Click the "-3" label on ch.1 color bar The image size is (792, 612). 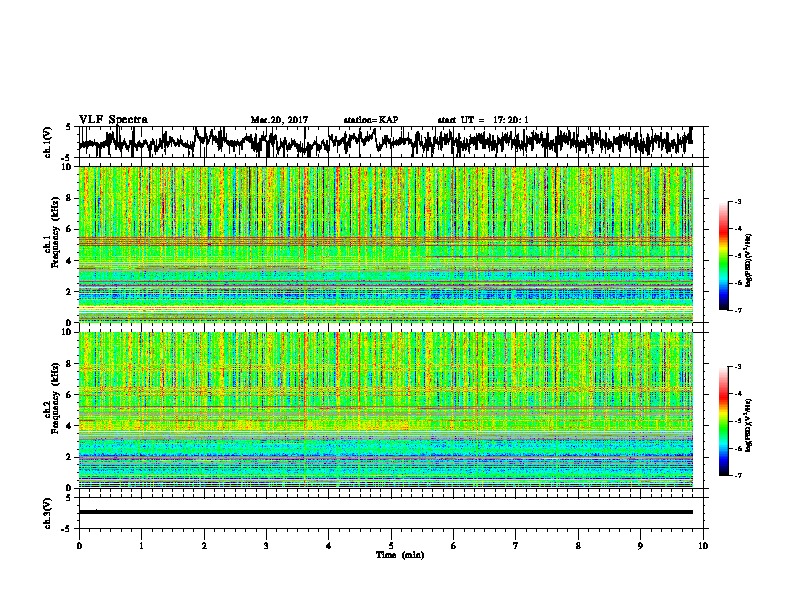[x=737, y=202]
